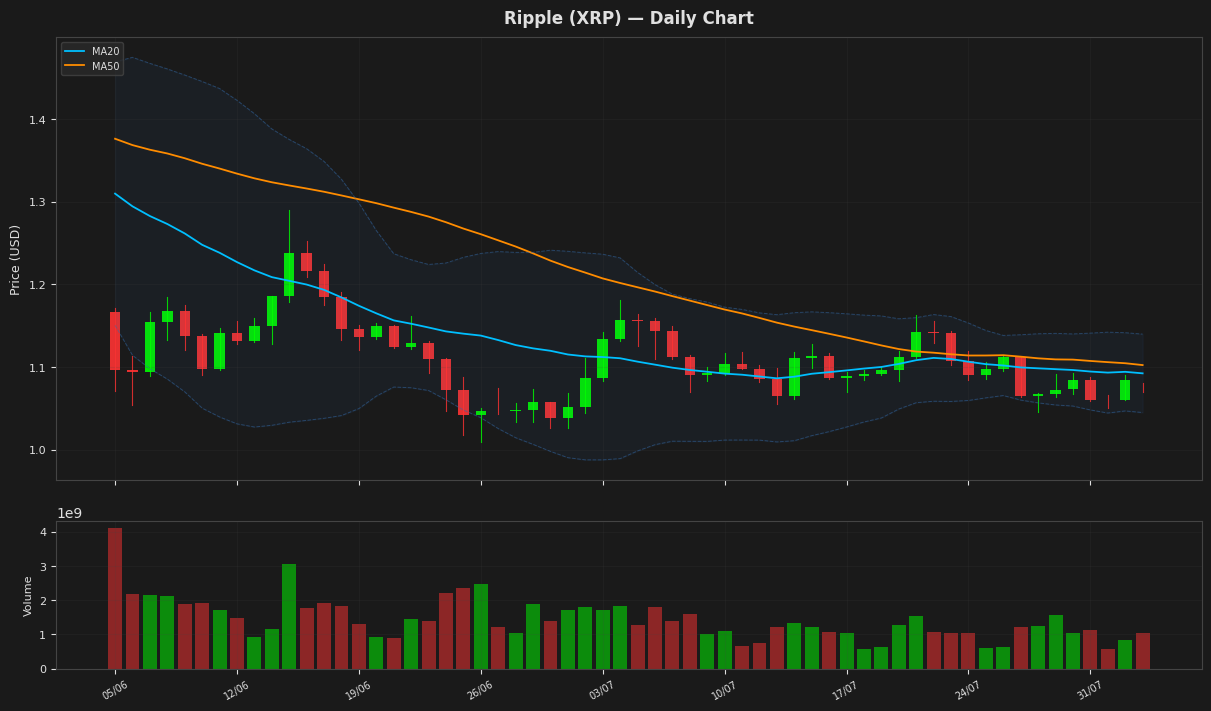Viewport: 1211px width, 711px height.
Task: Click the tallest red volume bar on 05/06
Action: point(115,598)
